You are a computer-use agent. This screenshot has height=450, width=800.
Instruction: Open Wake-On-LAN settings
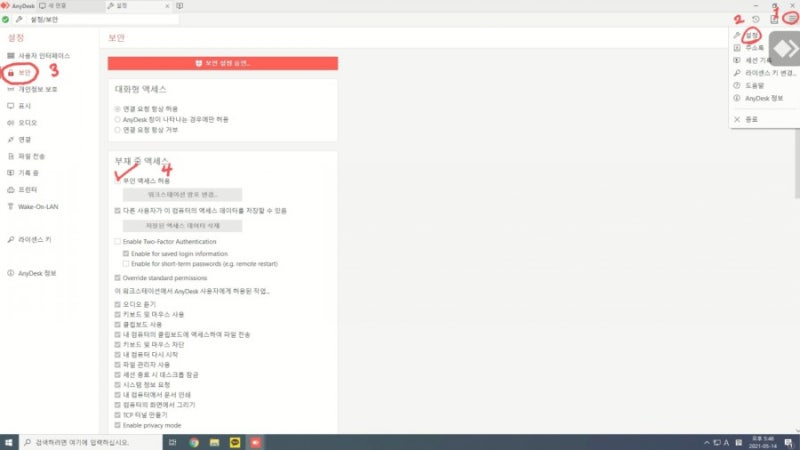[x=33, y=207]
